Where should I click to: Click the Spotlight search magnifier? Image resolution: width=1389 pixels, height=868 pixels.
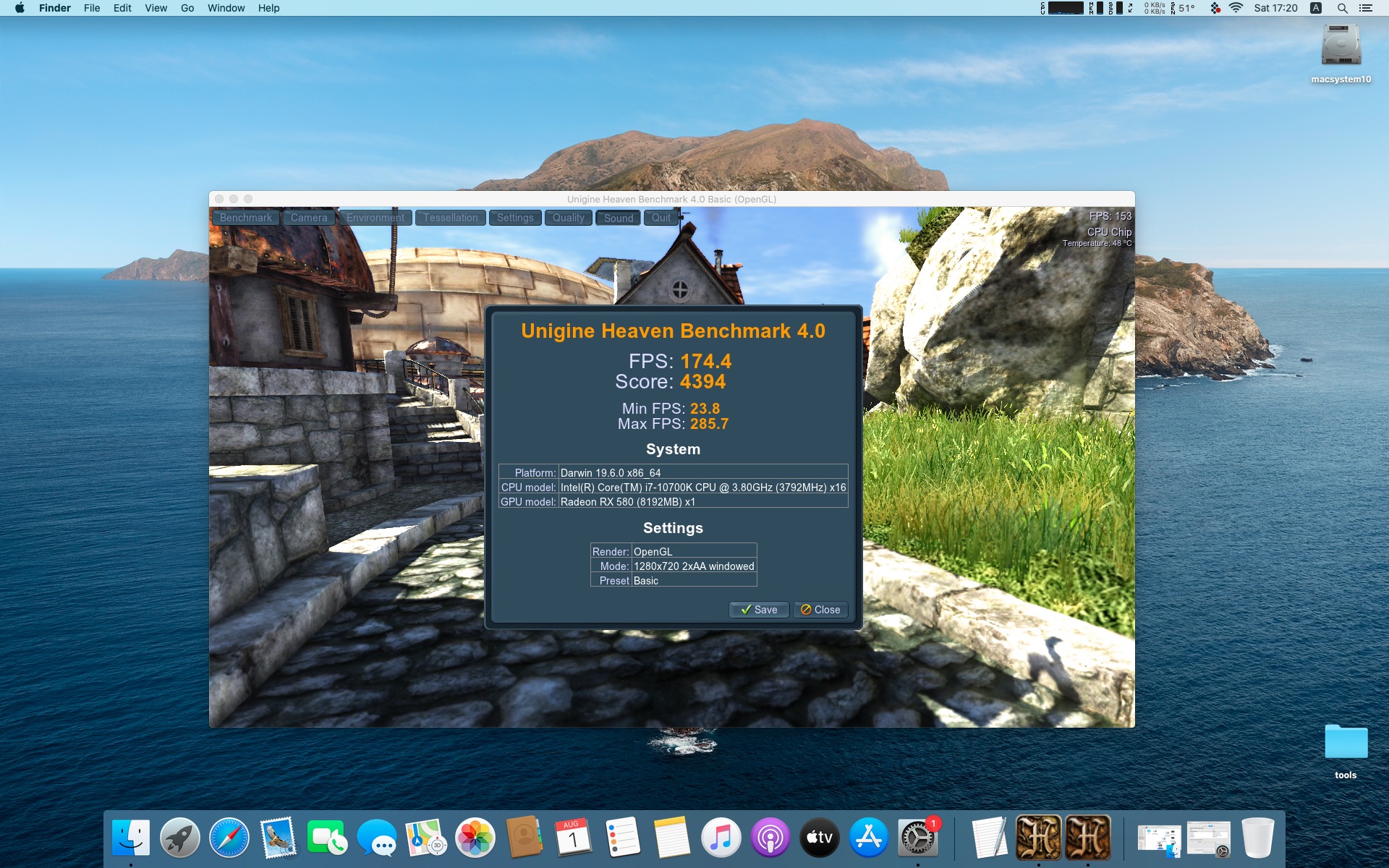tap(1342, 8)
